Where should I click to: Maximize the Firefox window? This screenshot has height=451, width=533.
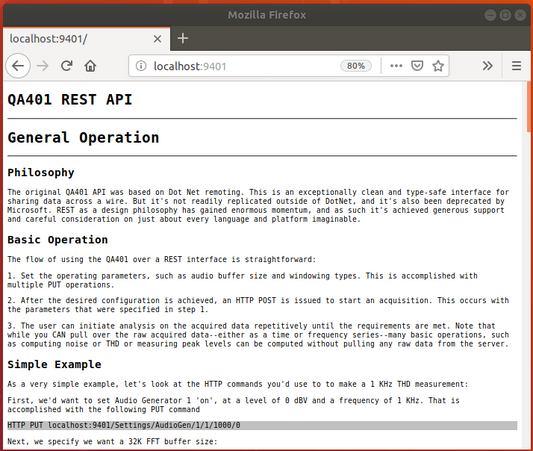pyautogui.click(x=505, y=15)
